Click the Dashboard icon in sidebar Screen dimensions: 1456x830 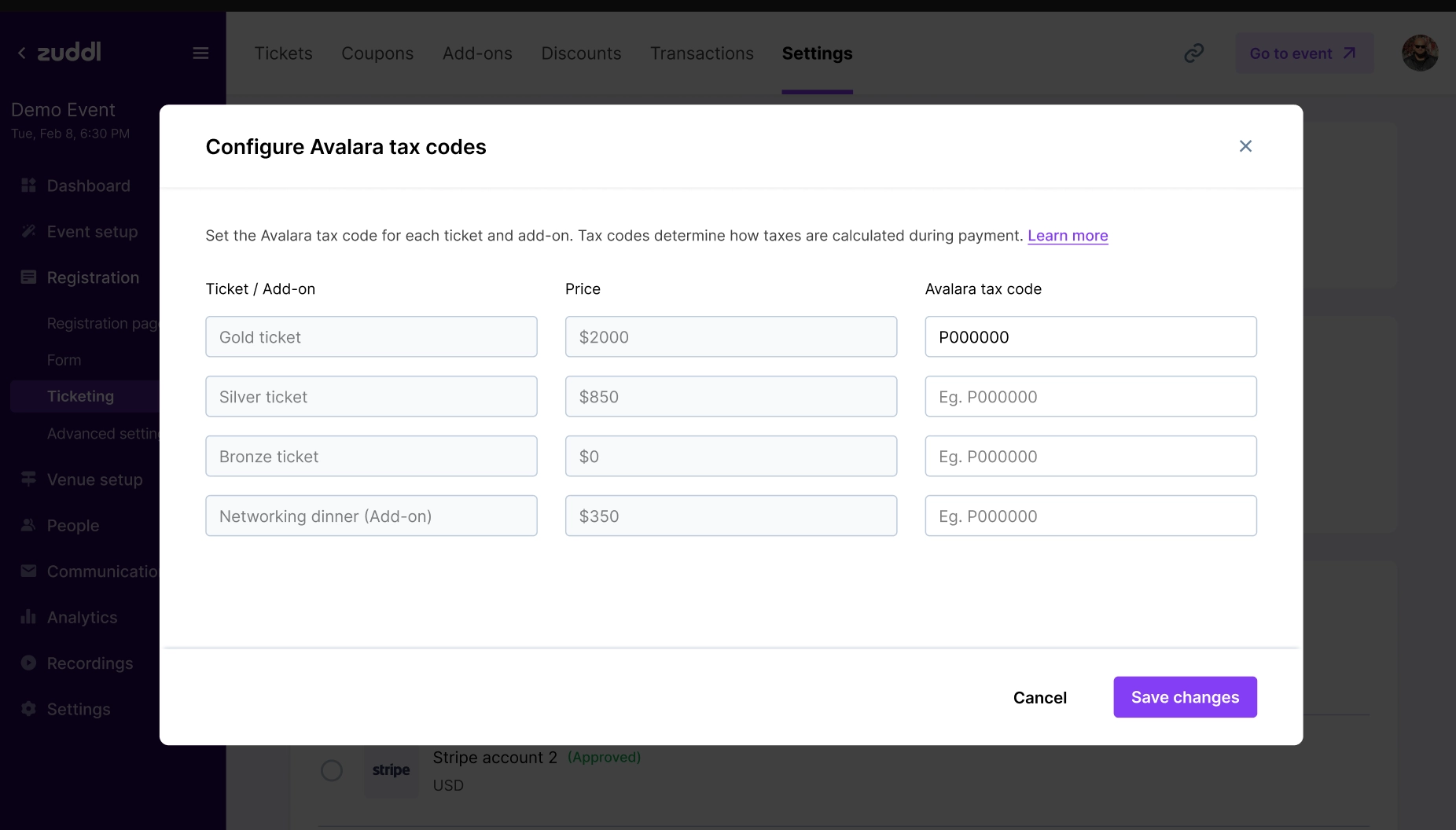point(28,185)
